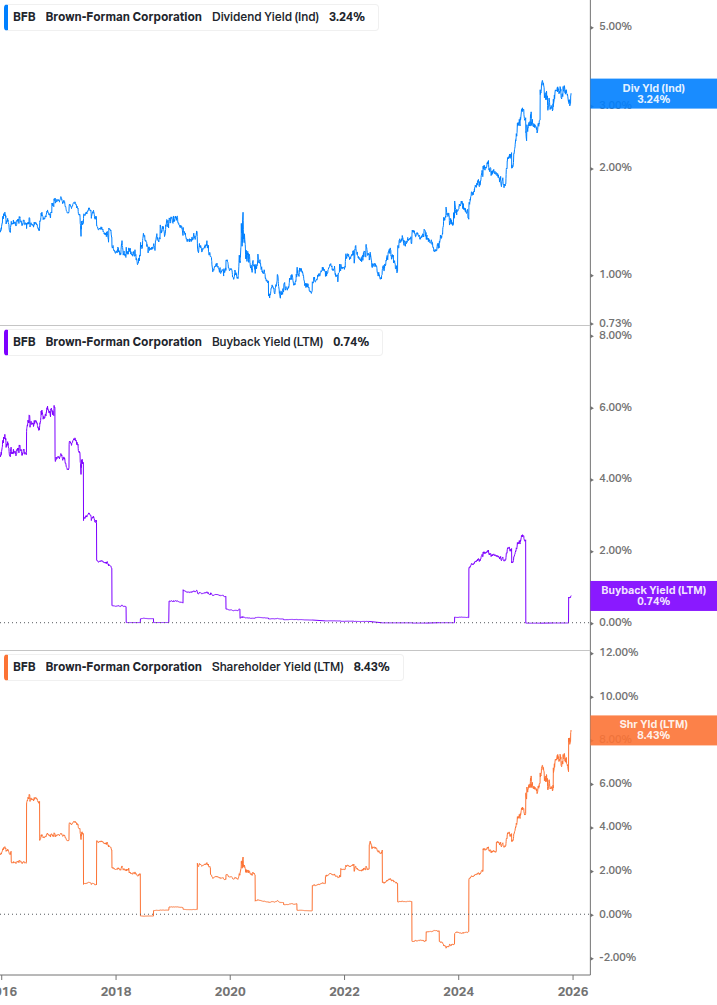Screen dimensions: 717x1005
Task: Click the purple Buyback Yield 0.74% axis tag
Action: point(654,596)
